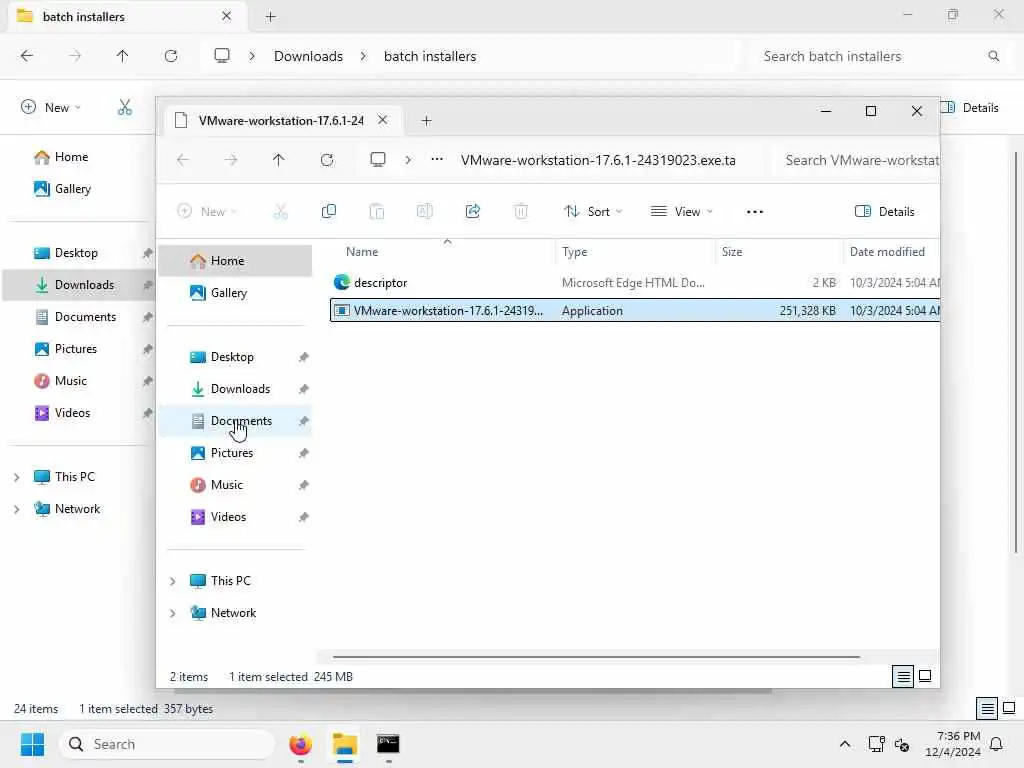Screen dimensions: 1024x768
Task: Click the Back arrow in the batch installers window
Action: tap(27, 56)
